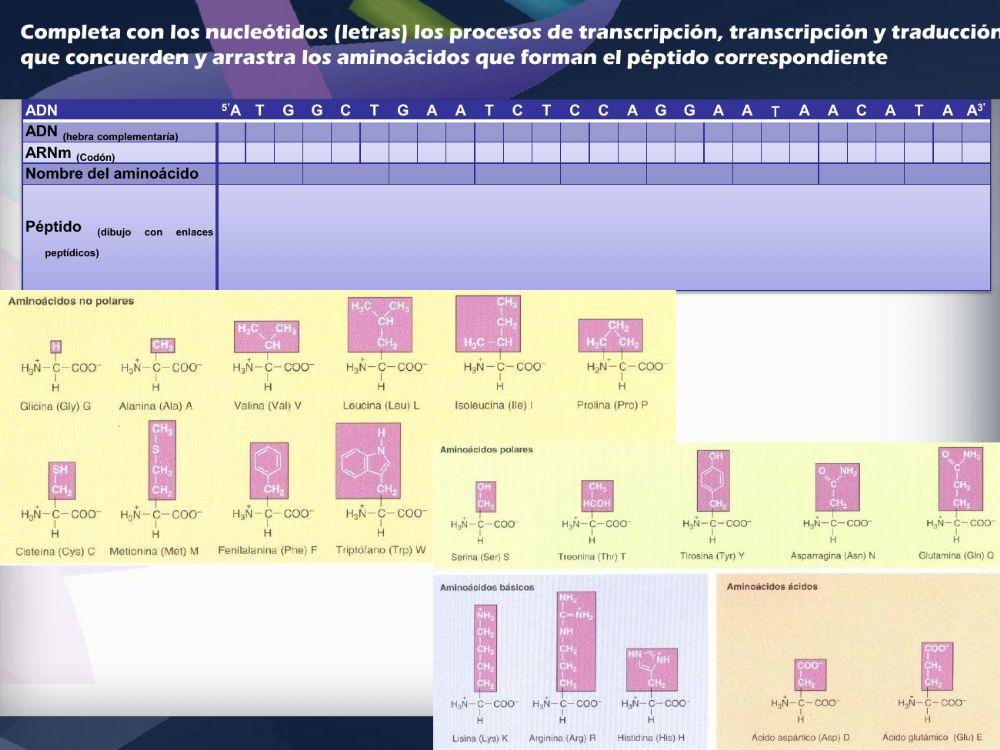
Task: Select the Leucina (Leu) amino acid structure
Action: pyautogui.click(x=380, y=345)
